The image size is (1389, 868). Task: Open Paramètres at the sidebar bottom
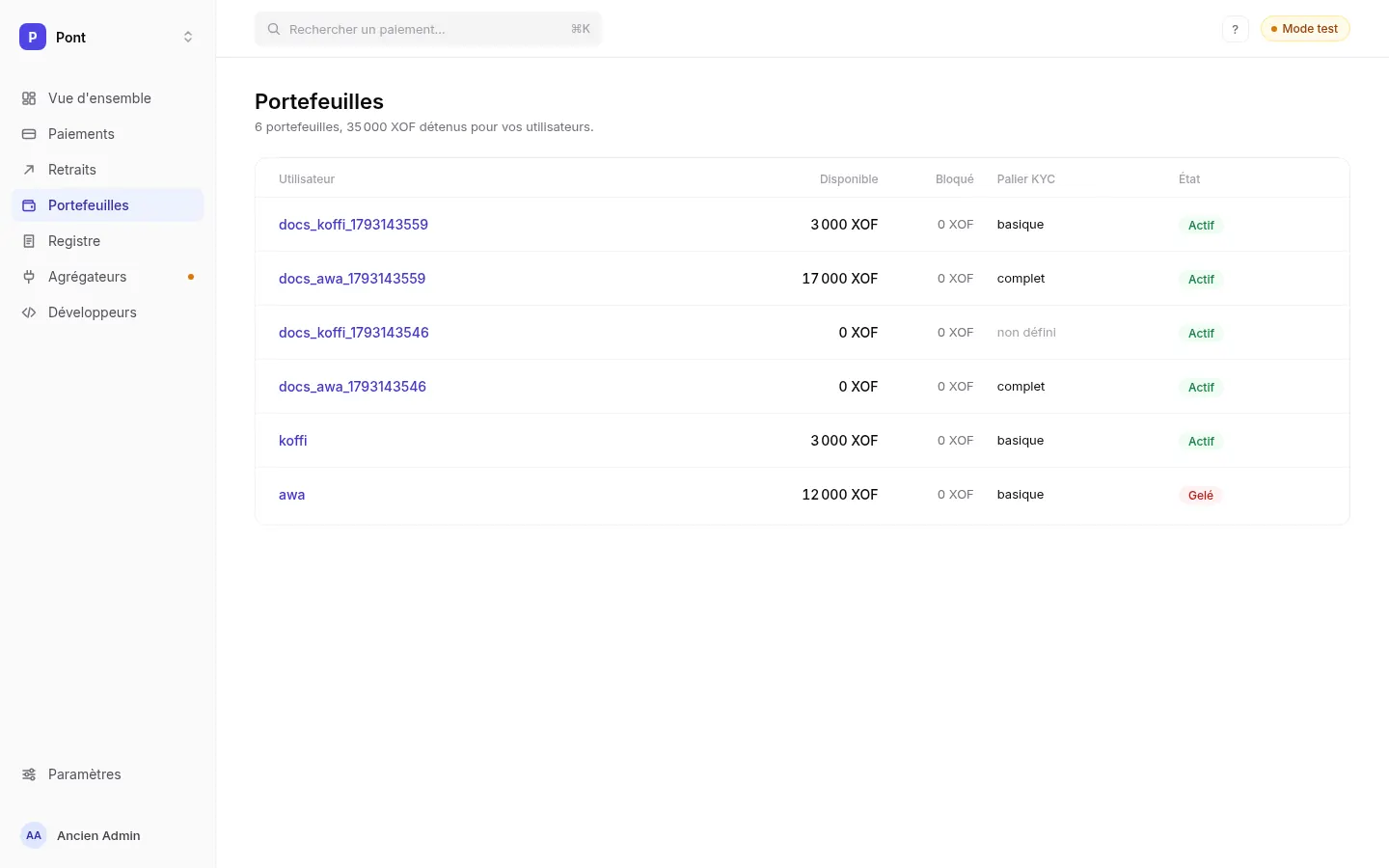point(108,774)
